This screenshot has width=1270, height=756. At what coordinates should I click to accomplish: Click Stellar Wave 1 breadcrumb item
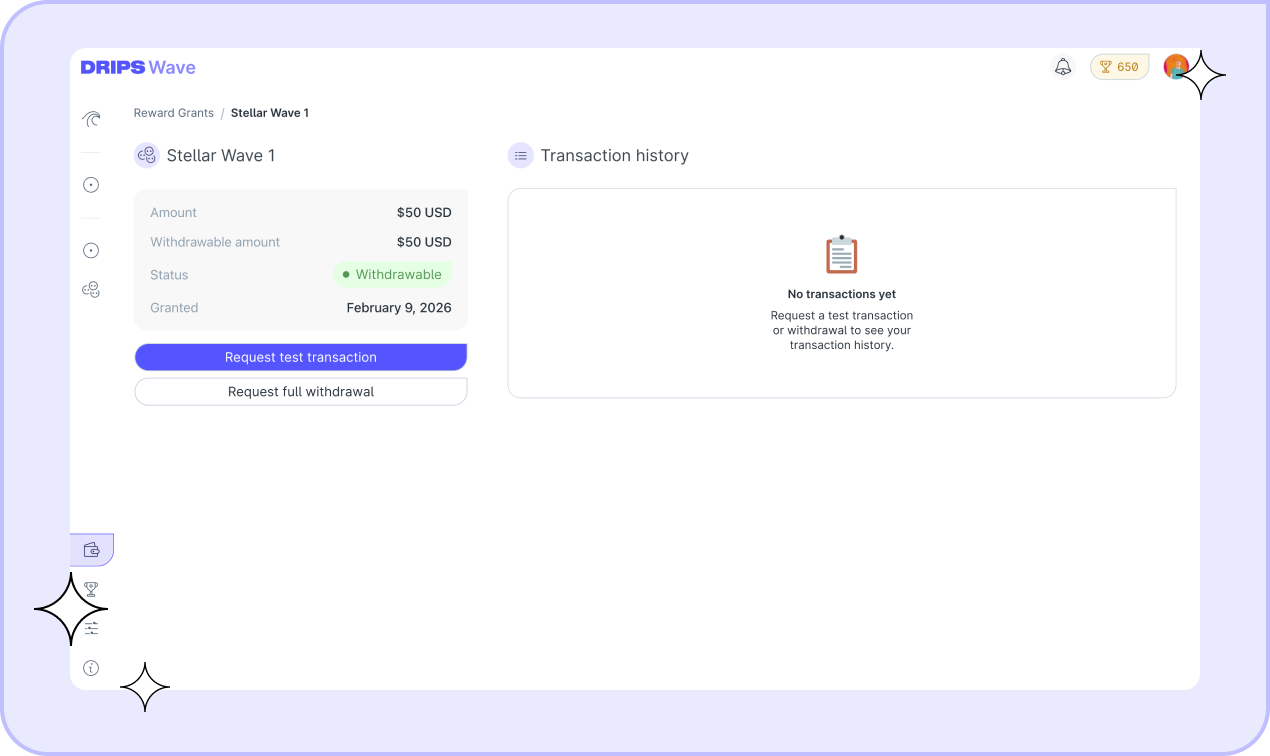(x=270, y=113)
